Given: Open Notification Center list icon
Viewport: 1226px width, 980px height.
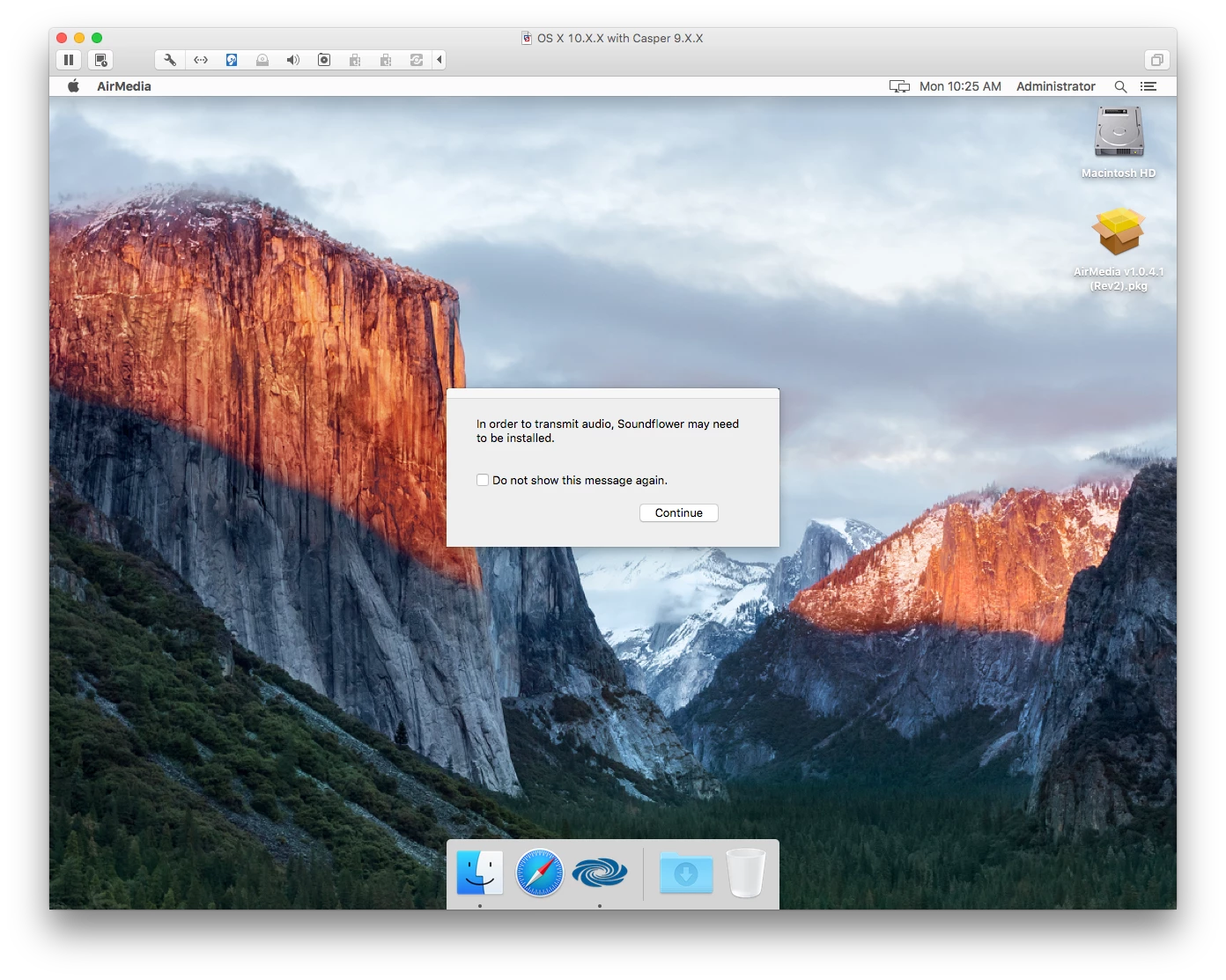Looking at the screenshot, I should 1148,86.
